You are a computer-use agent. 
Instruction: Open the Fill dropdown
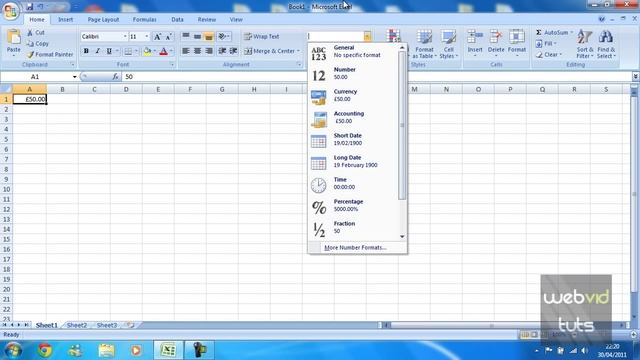547,43
